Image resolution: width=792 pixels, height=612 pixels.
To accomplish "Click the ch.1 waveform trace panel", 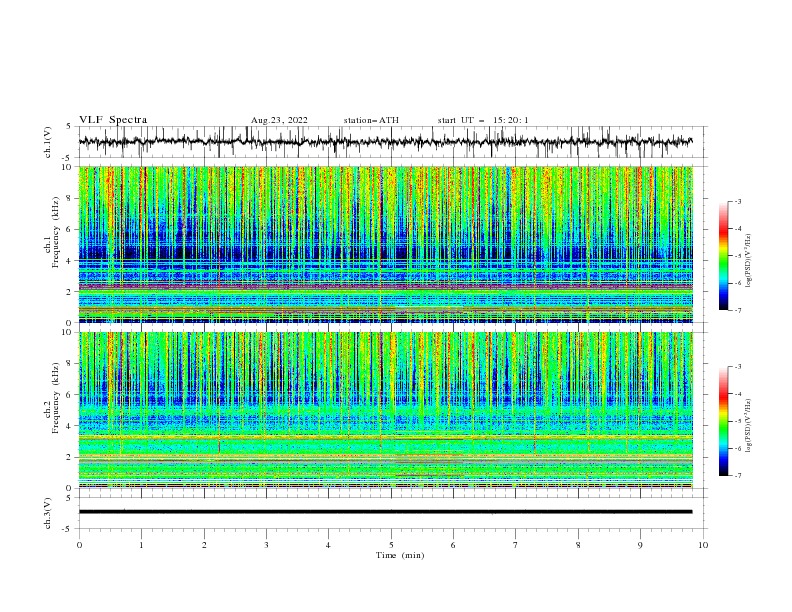I will point(392,142).
